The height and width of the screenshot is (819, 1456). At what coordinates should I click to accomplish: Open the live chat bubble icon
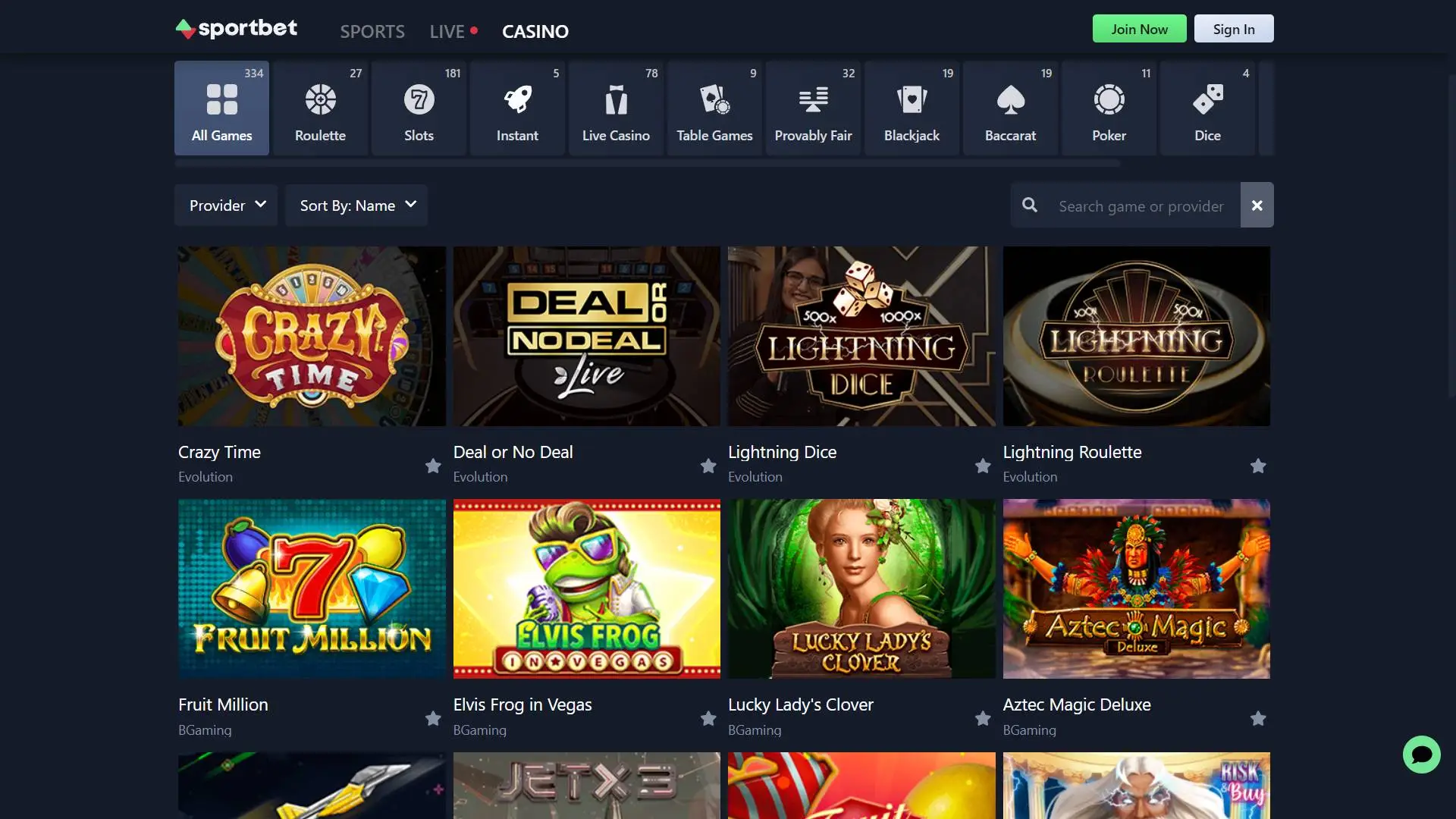pyautogui.click(x=1421, y=755)
